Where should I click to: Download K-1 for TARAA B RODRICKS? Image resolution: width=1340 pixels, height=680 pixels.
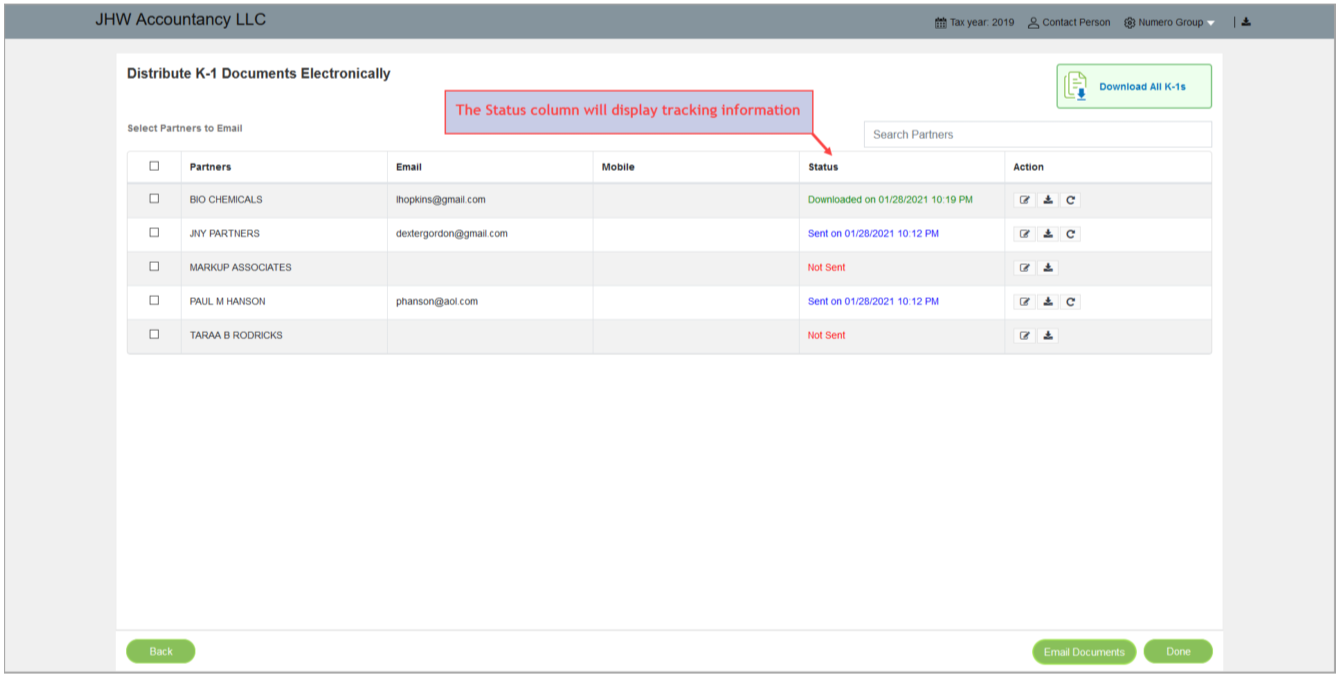pyautogui.click(x=1048, y=336)
